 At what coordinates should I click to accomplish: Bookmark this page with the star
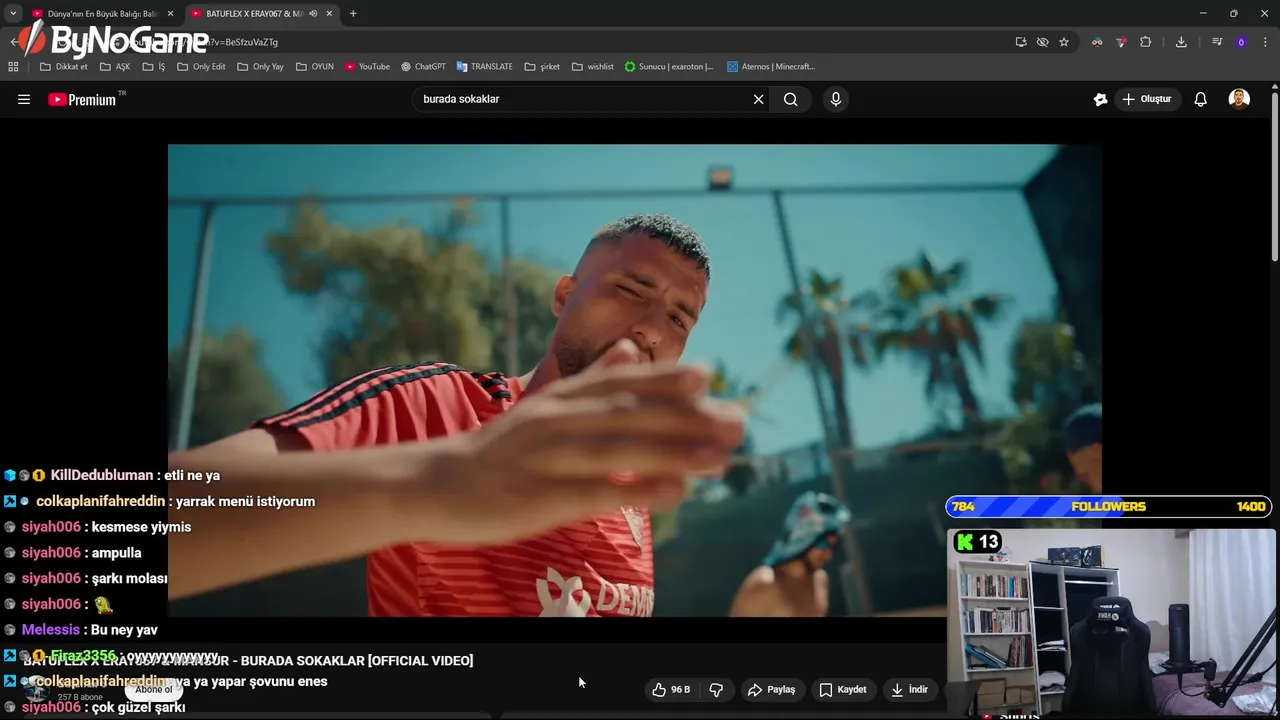(x=1064, y=42)
